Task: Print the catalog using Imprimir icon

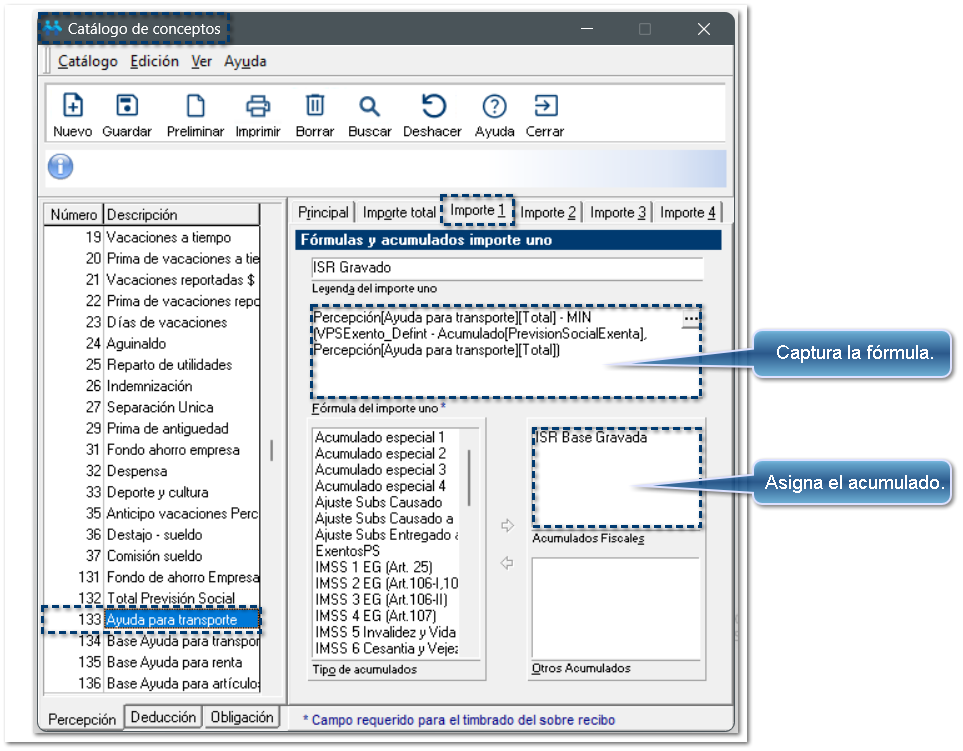Action: [258, 106]
